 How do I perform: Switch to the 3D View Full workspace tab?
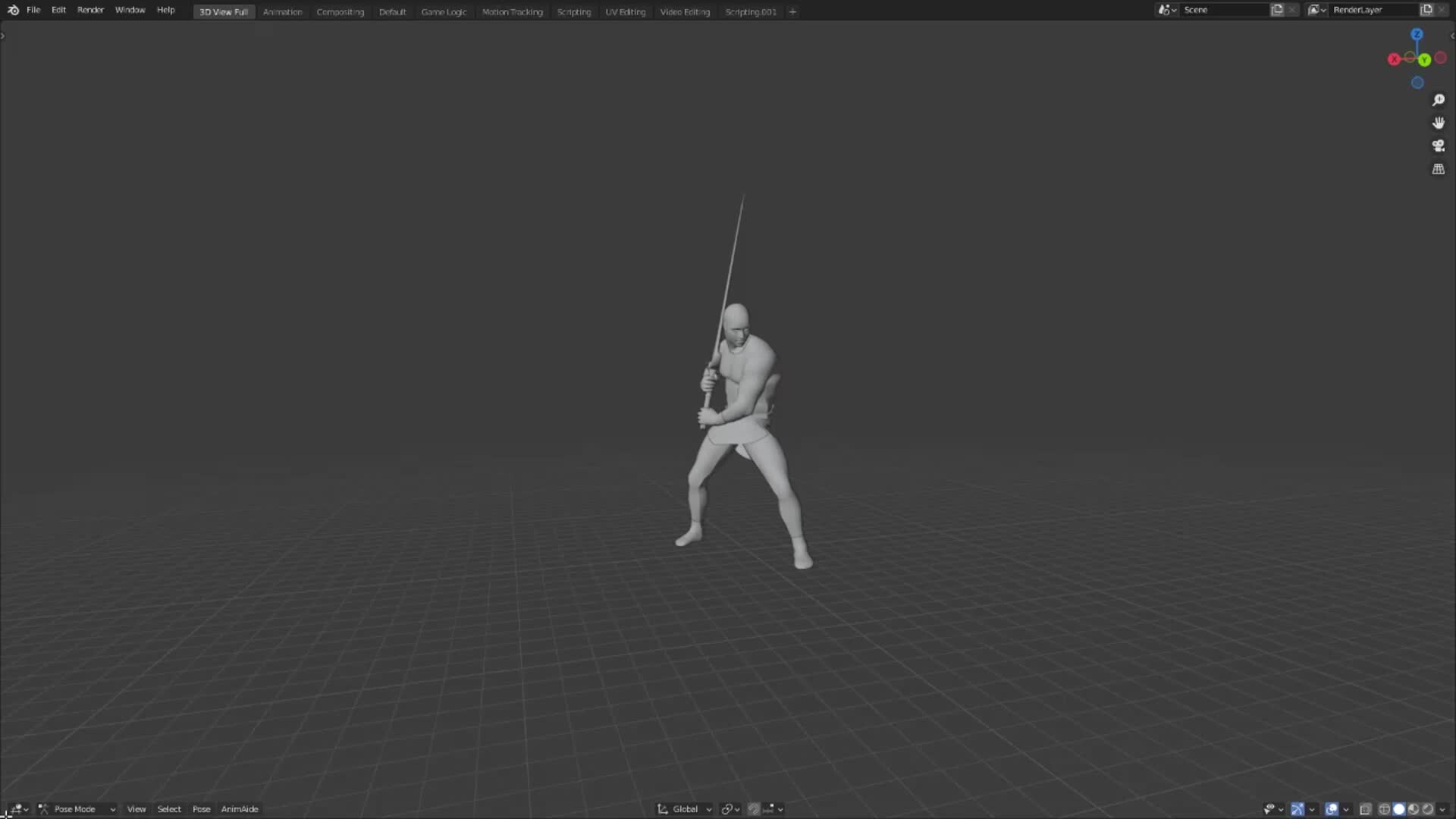[224, 12]
